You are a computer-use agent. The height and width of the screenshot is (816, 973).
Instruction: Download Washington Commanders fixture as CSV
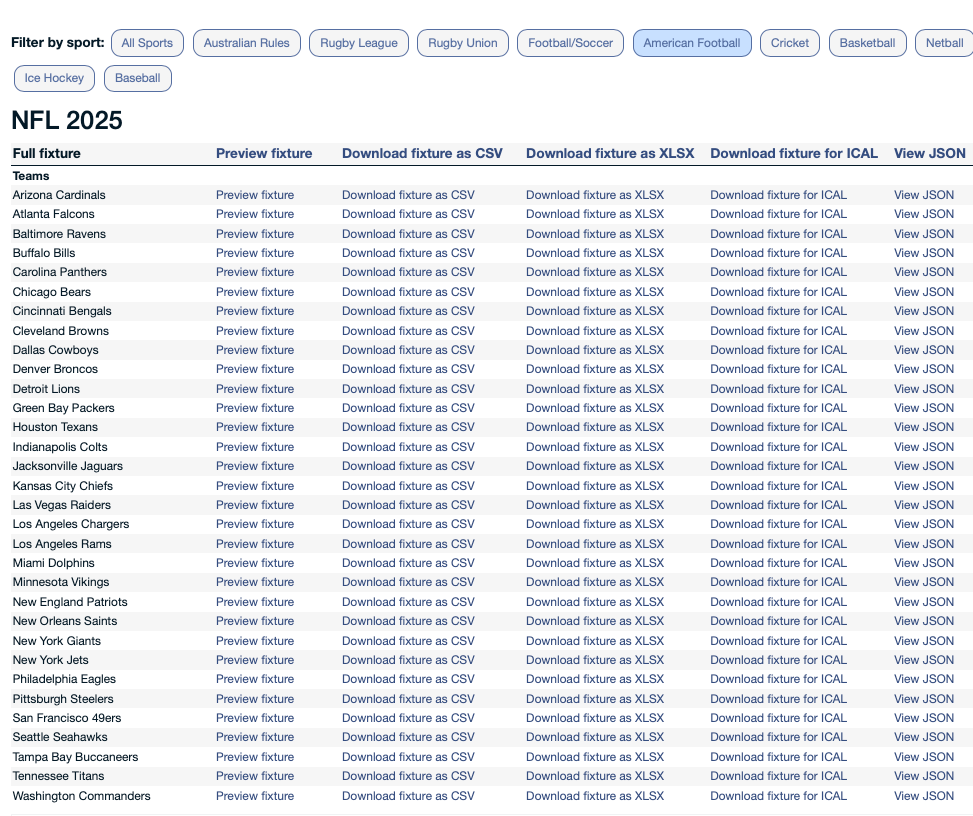408,796
